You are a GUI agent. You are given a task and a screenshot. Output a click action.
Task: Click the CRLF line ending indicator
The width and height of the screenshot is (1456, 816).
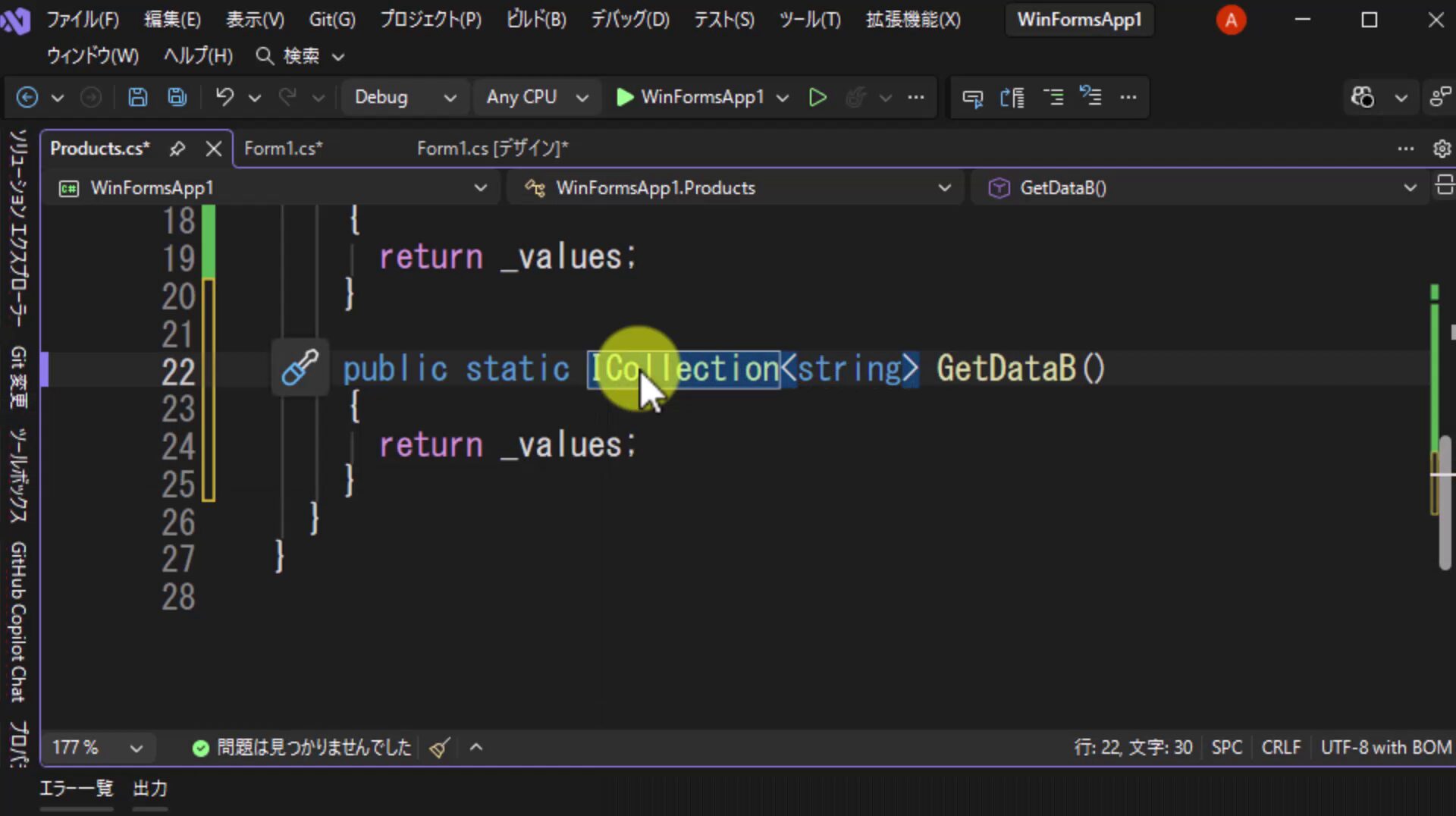coord(1281,748)
